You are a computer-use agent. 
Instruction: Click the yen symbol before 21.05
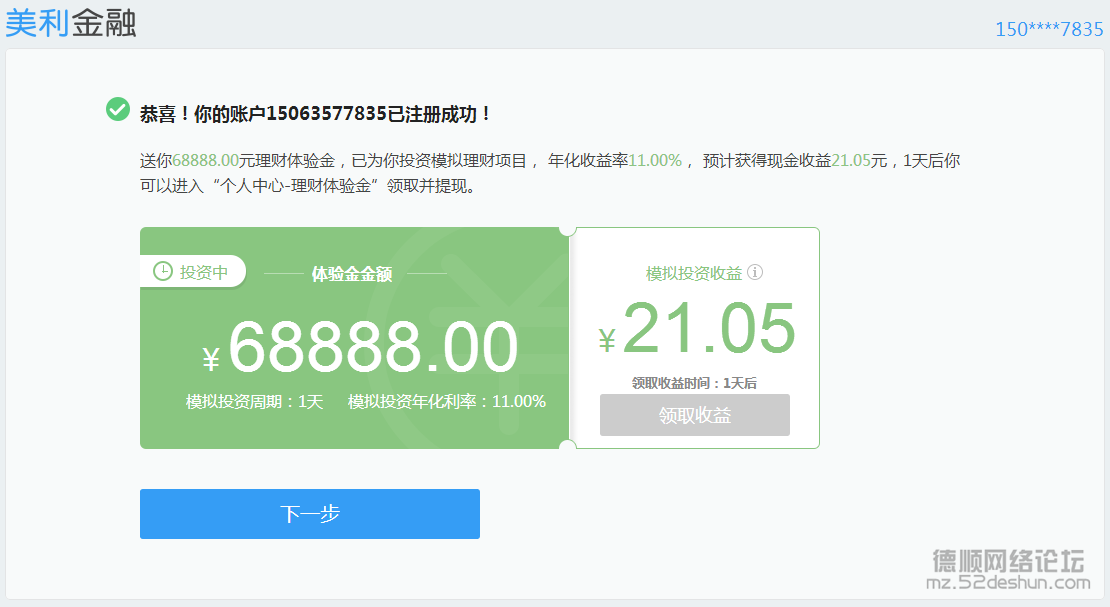coord(607,341)
